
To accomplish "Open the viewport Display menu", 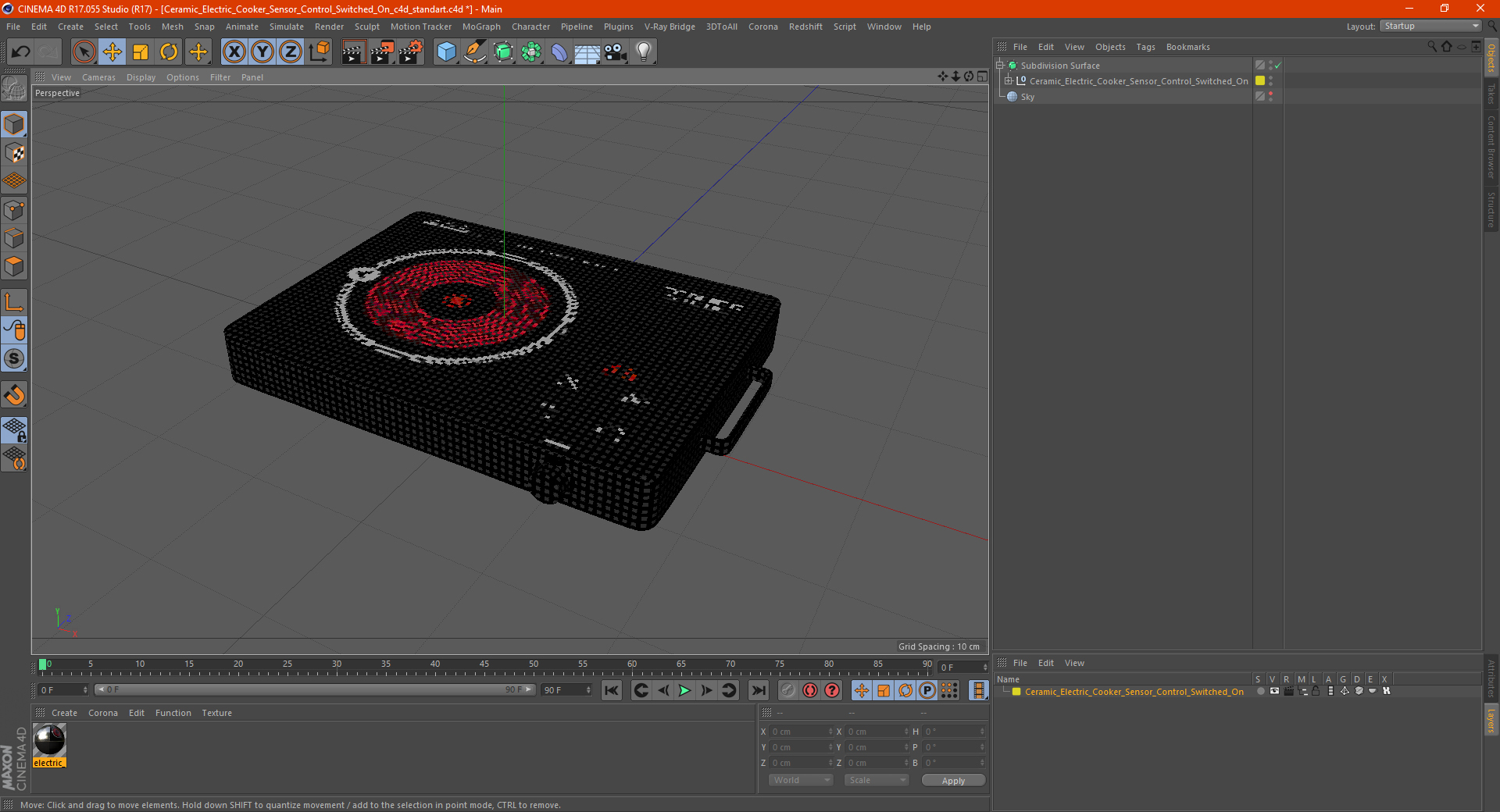I will [x=141, y=77].
